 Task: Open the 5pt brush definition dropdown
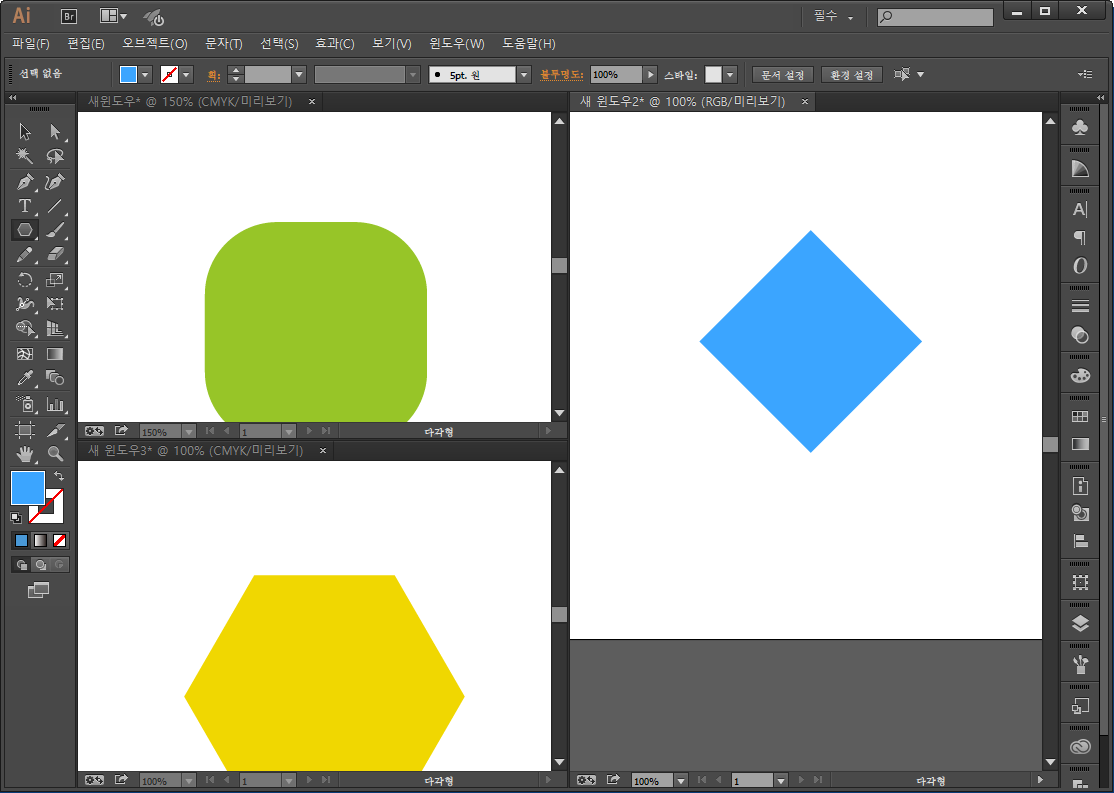click(x=524, y=75)
